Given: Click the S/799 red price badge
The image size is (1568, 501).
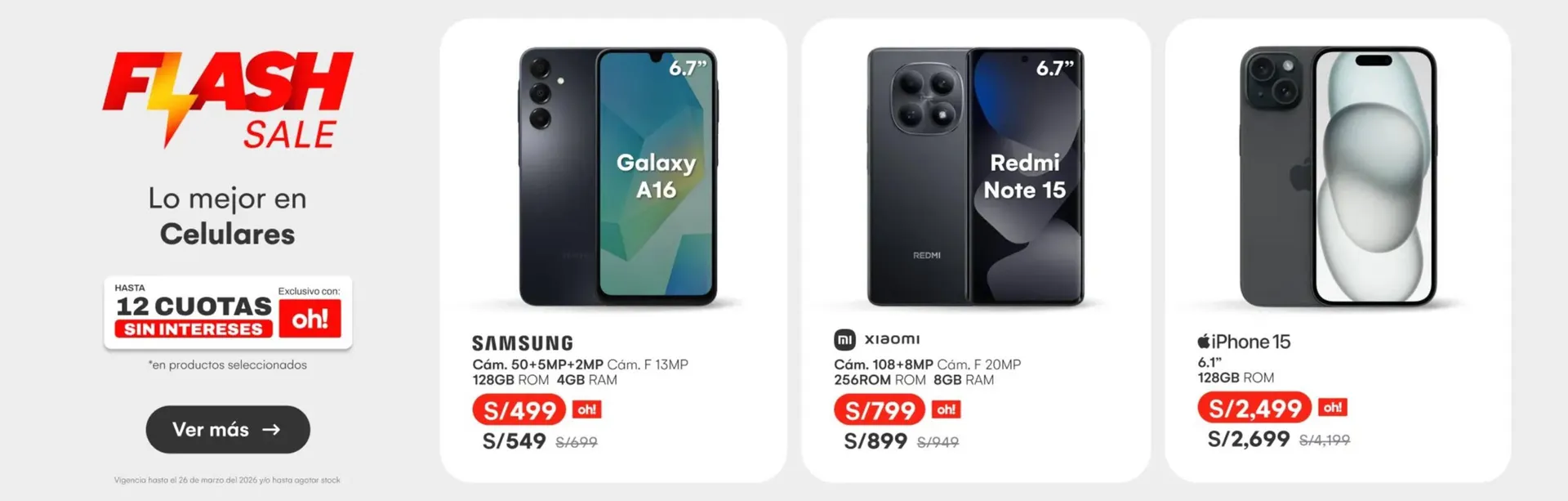Looking at the screenshot, I should (x=880, y=409).
